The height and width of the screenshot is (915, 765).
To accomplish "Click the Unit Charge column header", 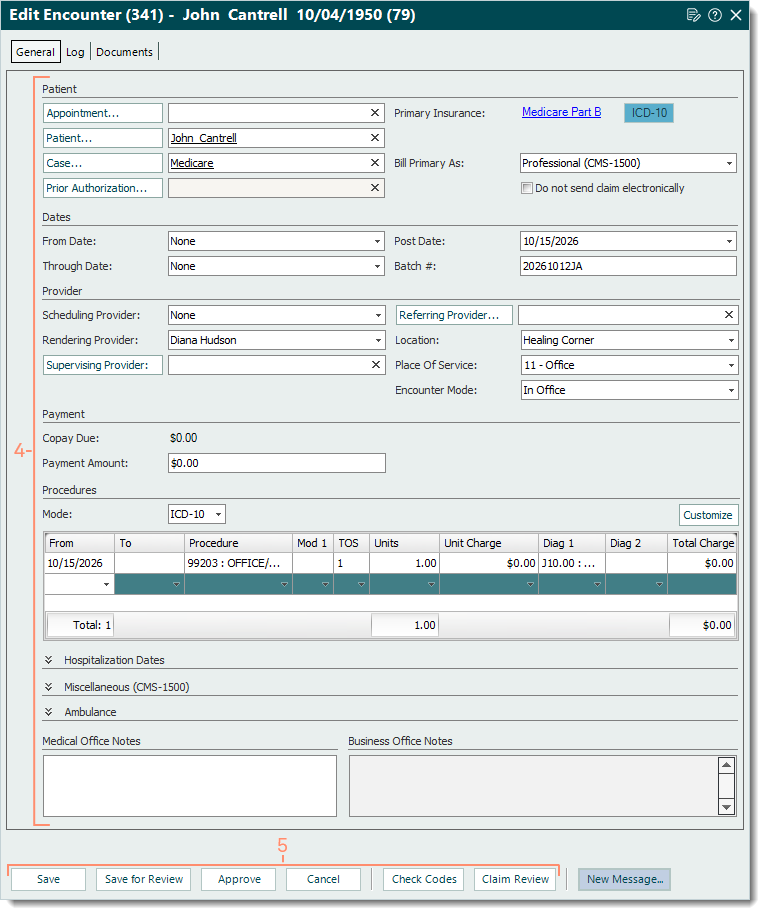I will pyautogui.click(x=488, y=543).
